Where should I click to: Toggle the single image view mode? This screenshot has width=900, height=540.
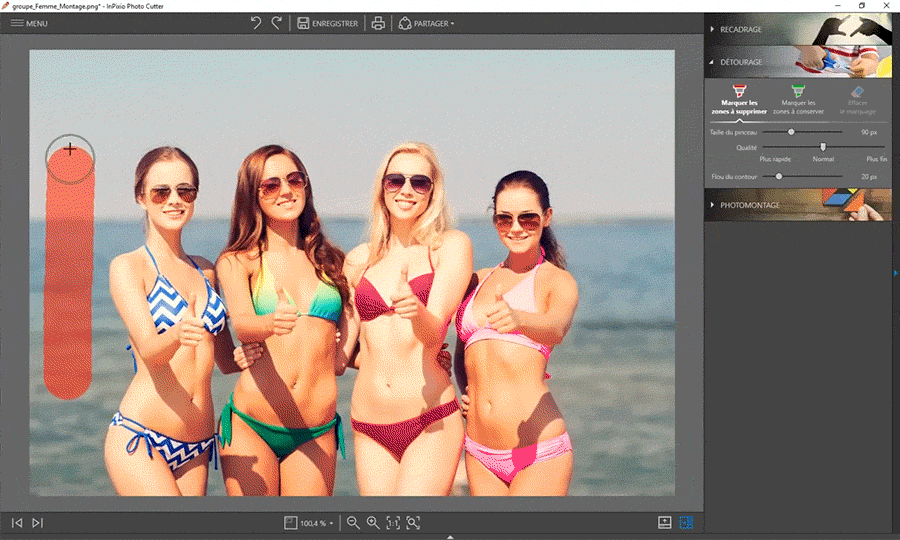click(x=664, y=522)
